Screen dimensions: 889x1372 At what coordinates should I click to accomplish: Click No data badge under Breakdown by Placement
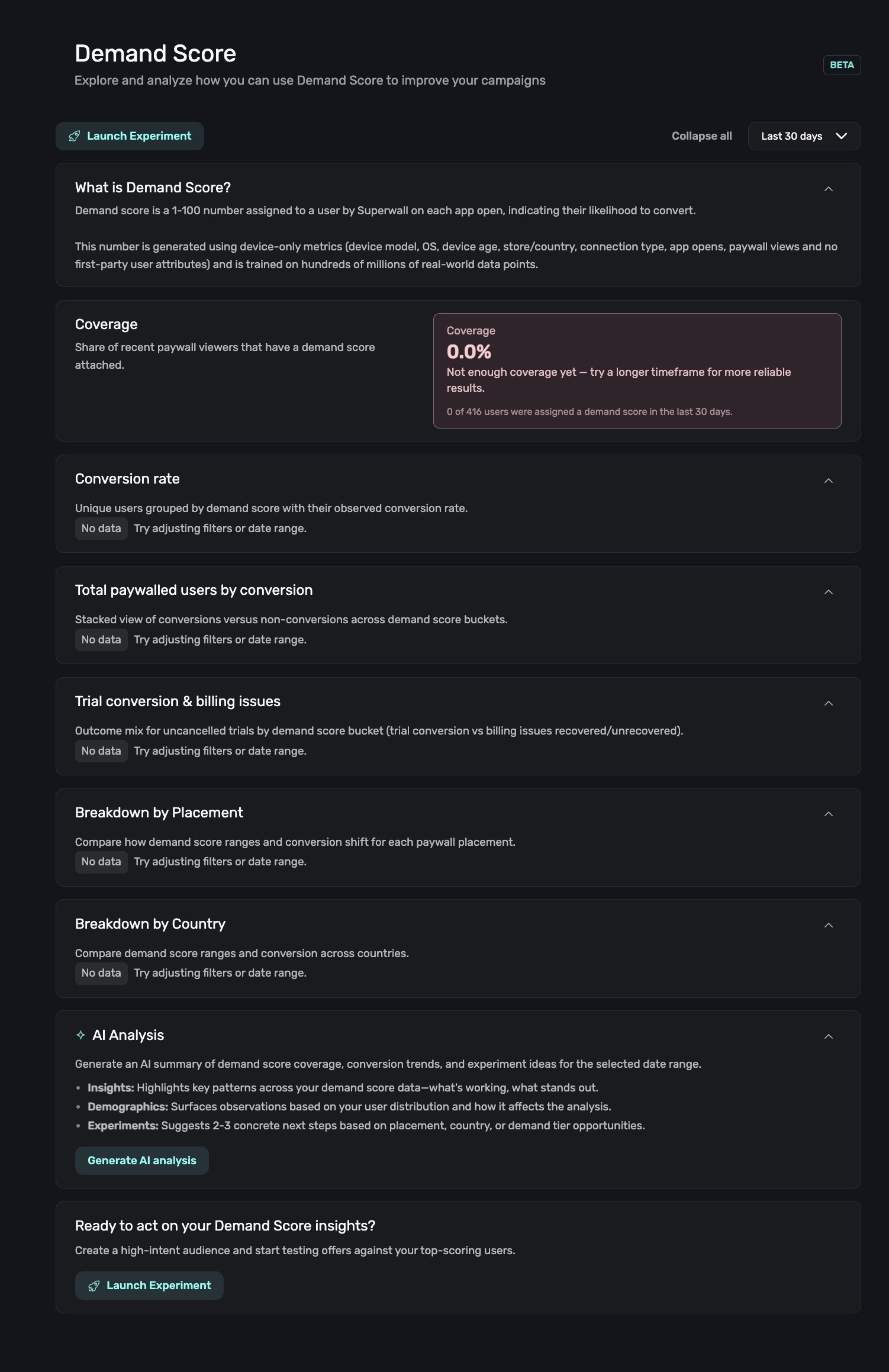click(101, 862)
